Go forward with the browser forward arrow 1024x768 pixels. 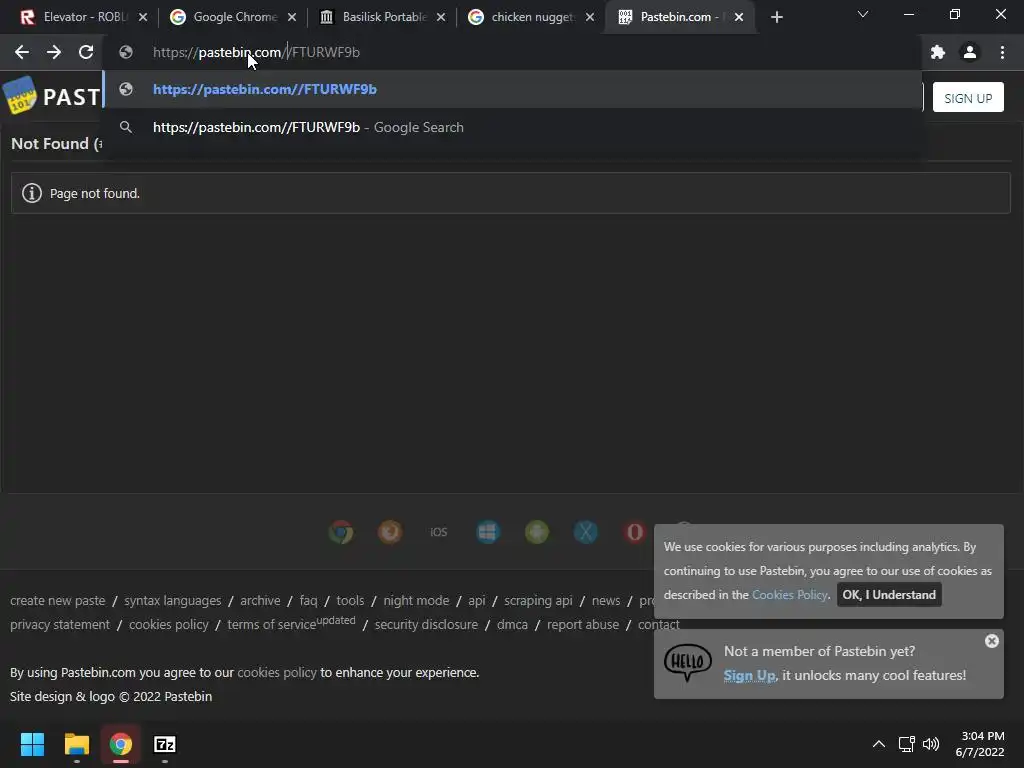54,52
